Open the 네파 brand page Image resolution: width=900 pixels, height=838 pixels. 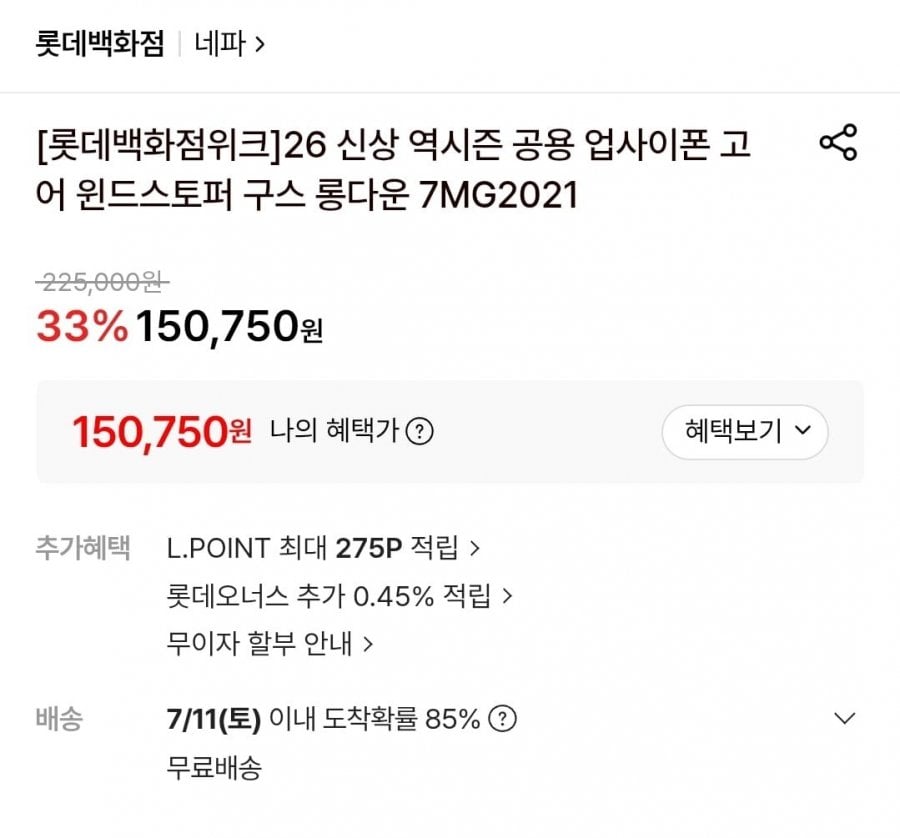pyautogui.click(x=220, y=44)
